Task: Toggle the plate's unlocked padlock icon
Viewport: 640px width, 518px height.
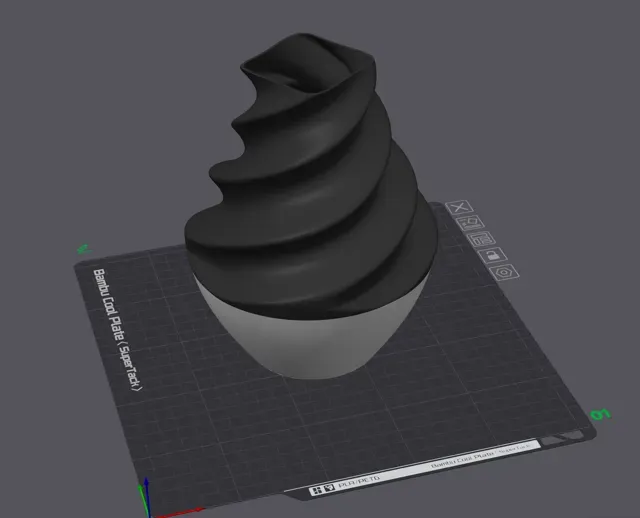Action: click(493, 256)
